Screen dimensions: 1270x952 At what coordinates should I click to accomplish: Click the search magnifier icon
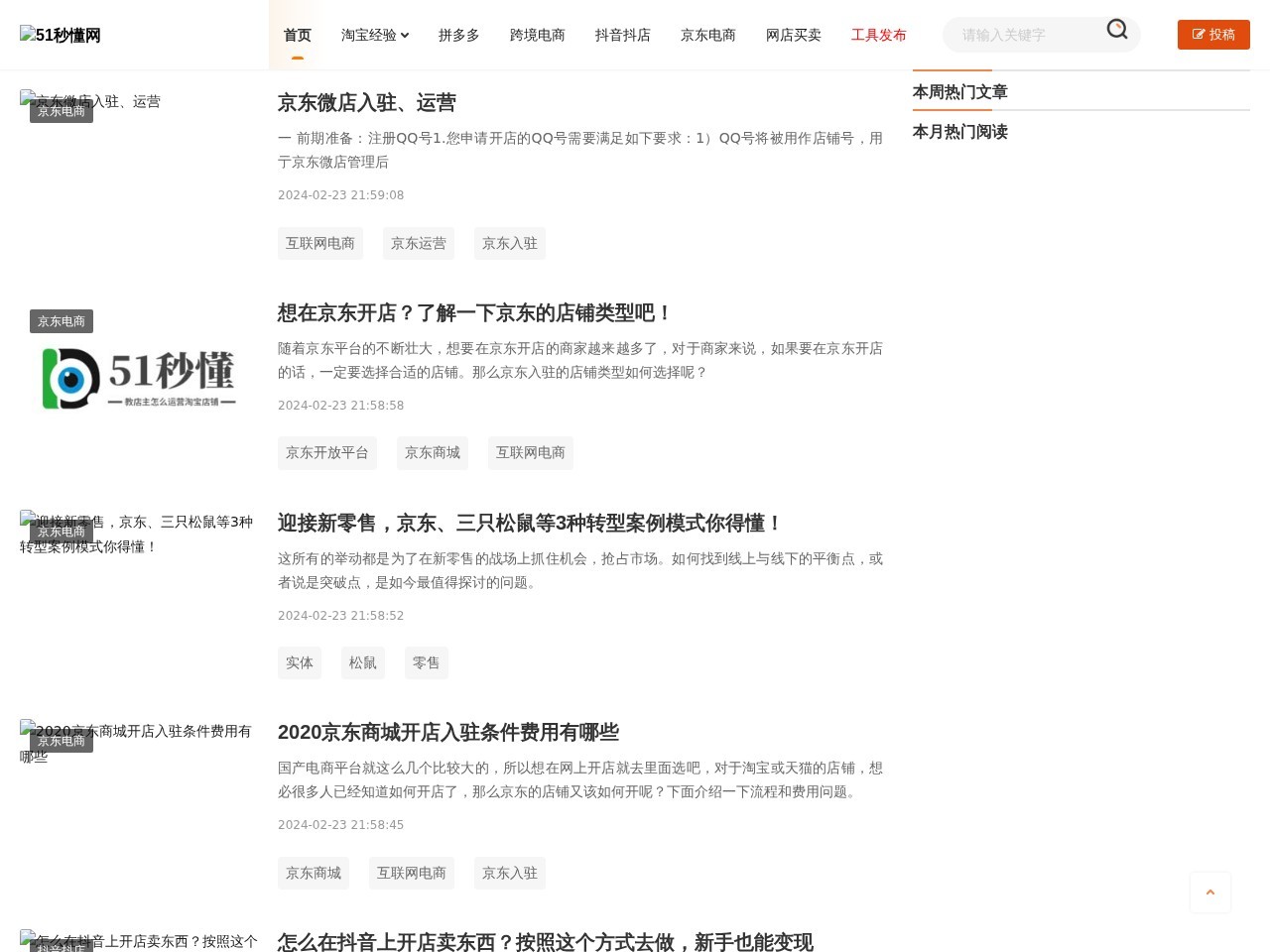1117,30
